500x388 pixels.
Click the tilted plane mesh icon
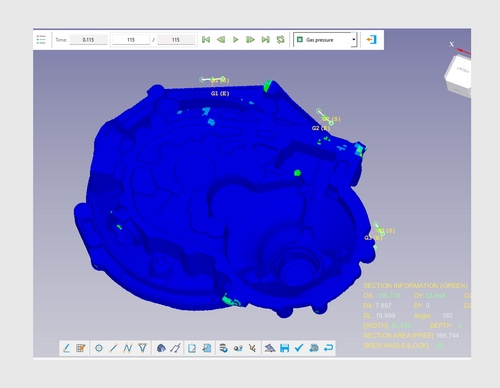tap(270, 348)
